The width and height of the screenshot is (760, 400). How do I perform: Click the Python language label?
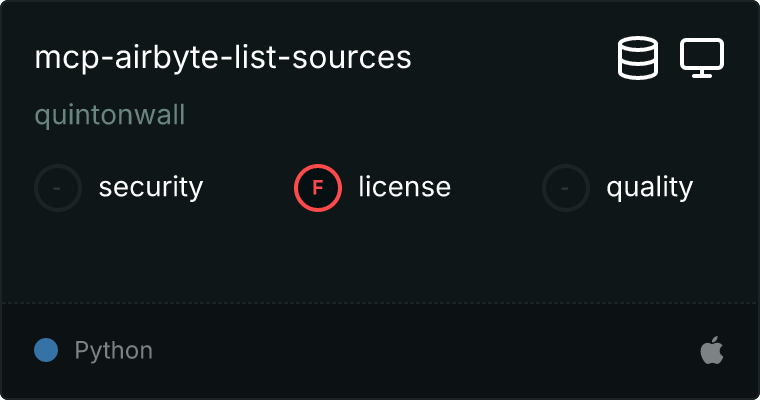[x=114, y=351]
